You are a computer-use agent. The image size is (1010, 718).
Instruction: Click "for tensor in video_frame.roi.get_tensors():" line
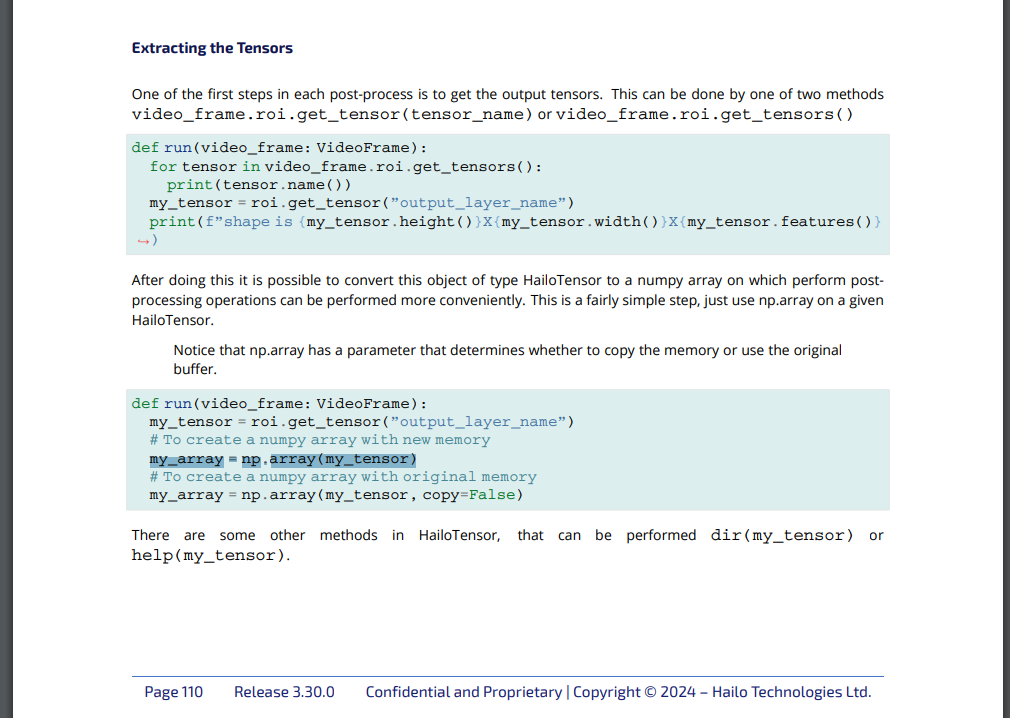tap(345, 166)
